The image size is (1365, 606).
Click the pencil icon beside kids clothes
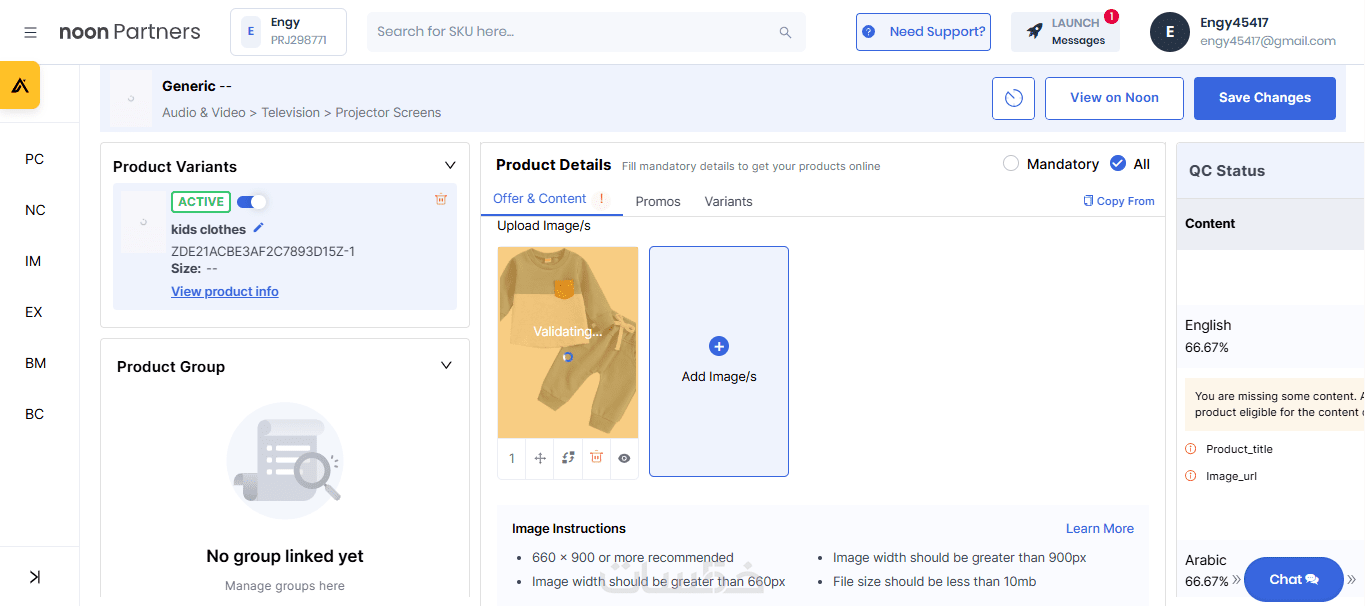click(259, 228)
